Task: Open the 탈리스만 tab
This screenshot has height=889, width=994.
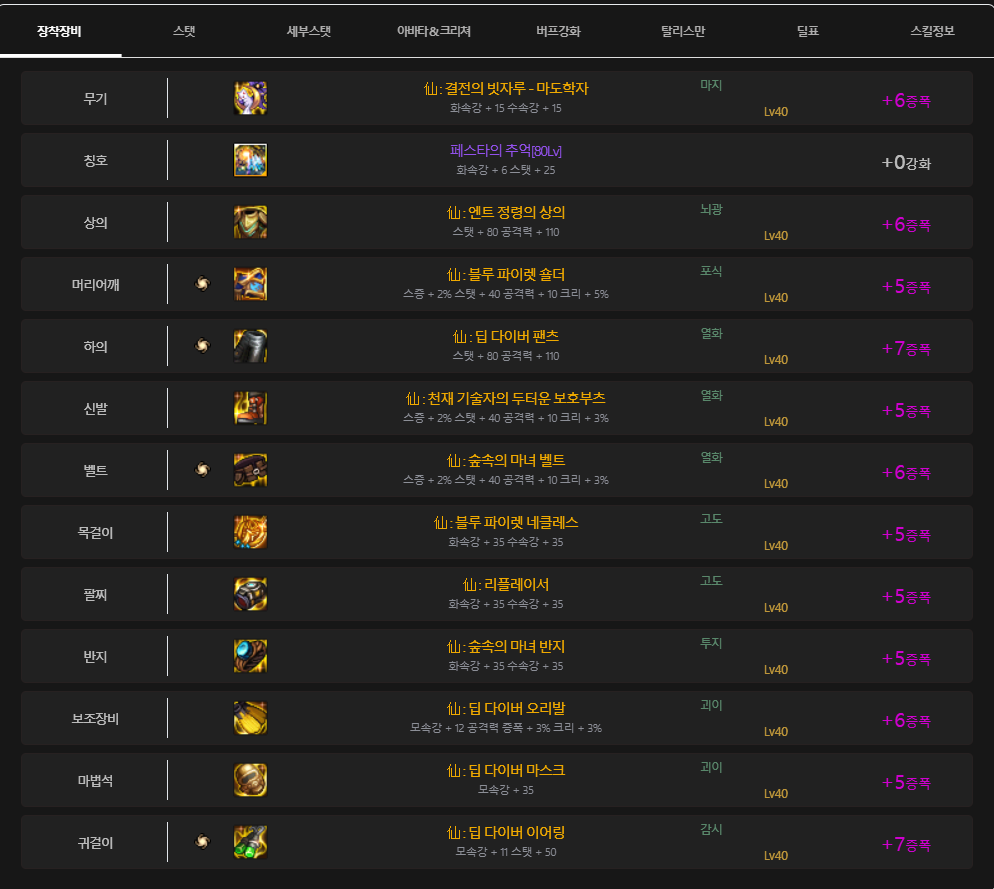Action: (683, 31)
